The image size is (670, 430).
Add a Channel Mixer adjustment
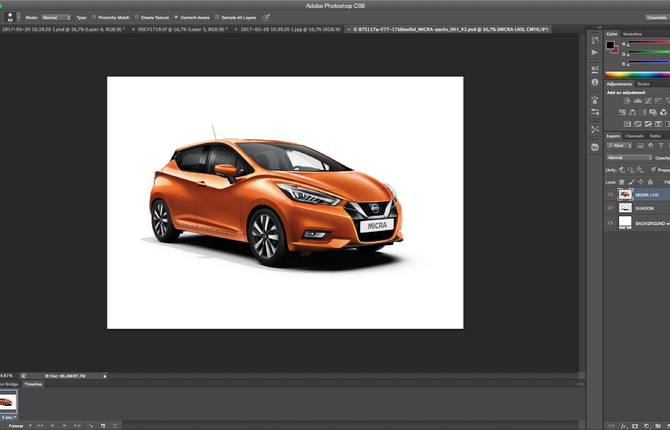[x=663, y=112]
